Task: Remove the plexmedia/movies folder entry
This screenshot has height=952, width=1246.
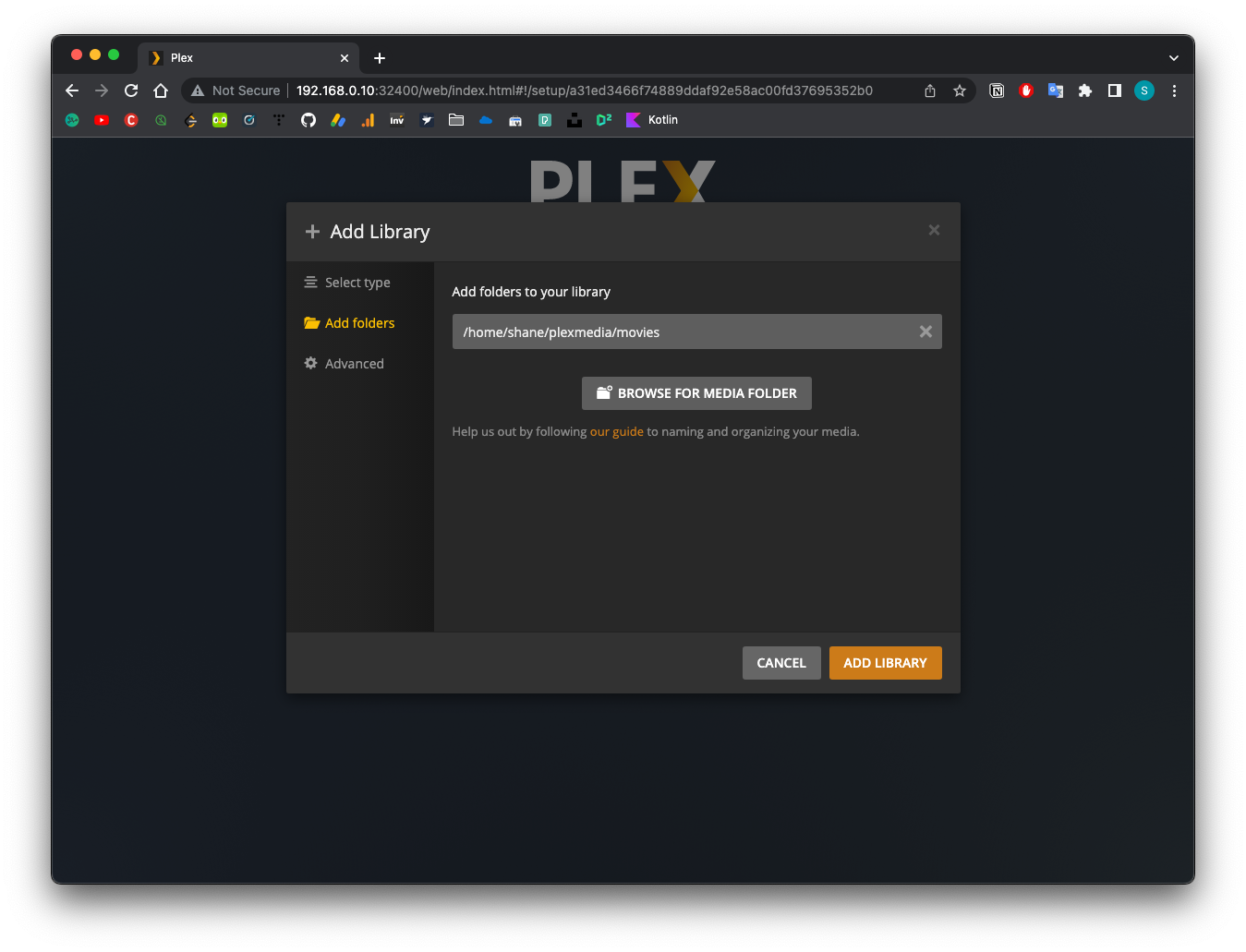Action: point(925,331)
